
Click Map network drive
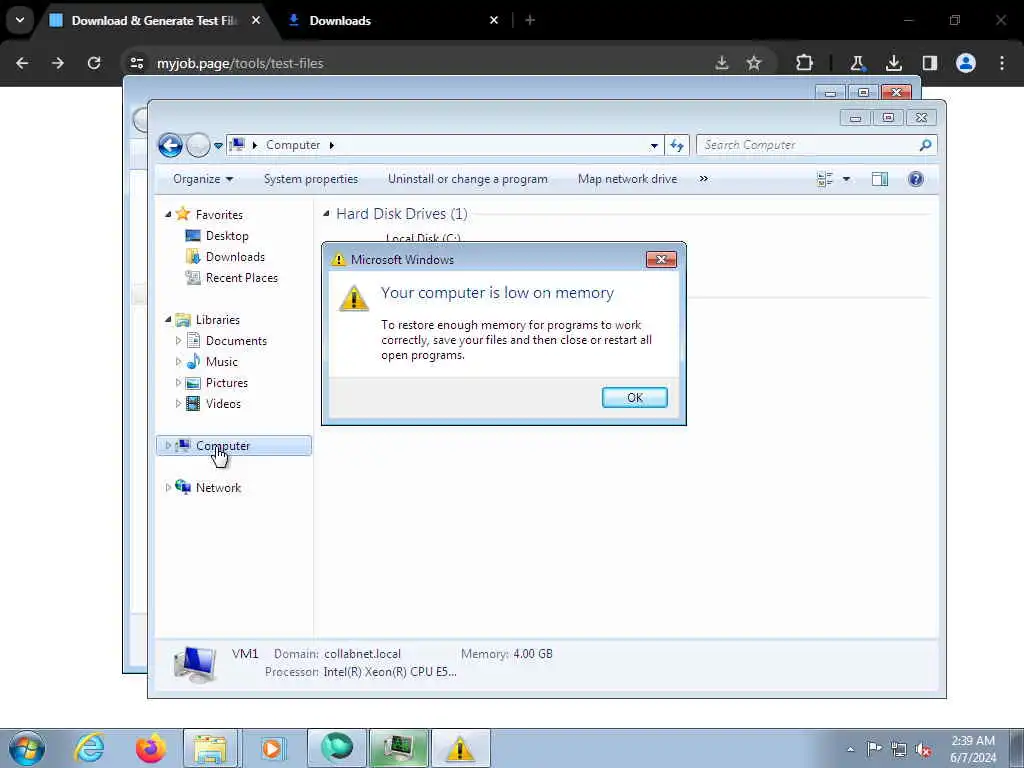pyautogui.click(x=627, y=179)
